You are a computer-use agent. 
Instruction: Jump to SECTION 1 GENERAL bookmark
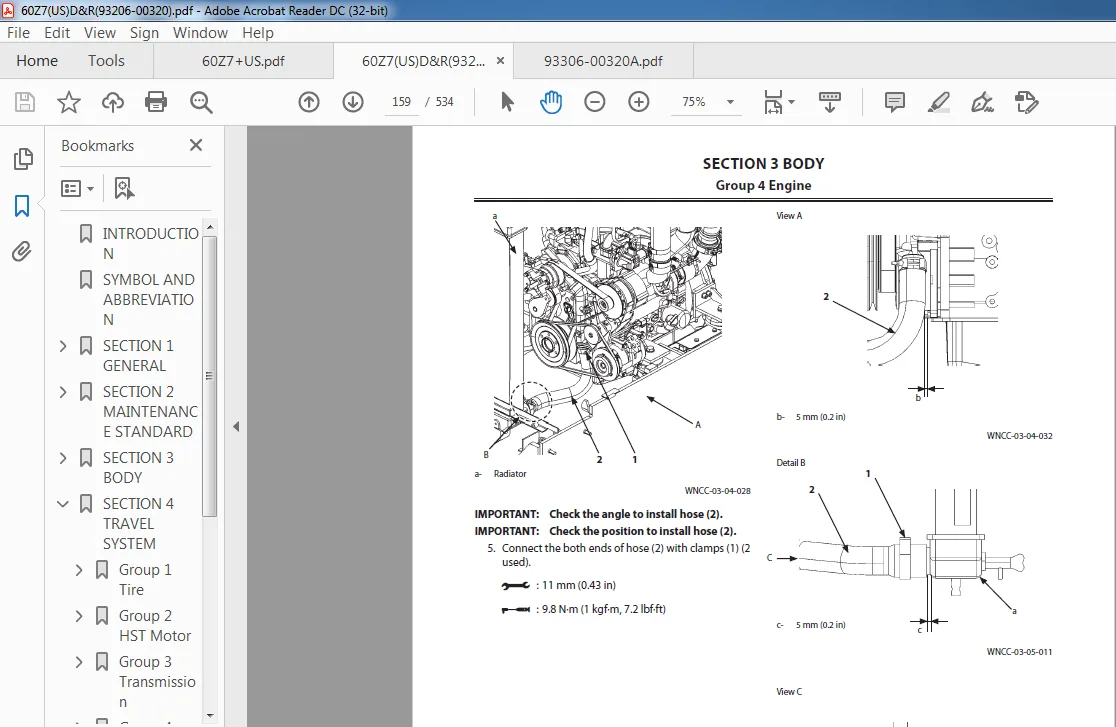coord(138,355)
